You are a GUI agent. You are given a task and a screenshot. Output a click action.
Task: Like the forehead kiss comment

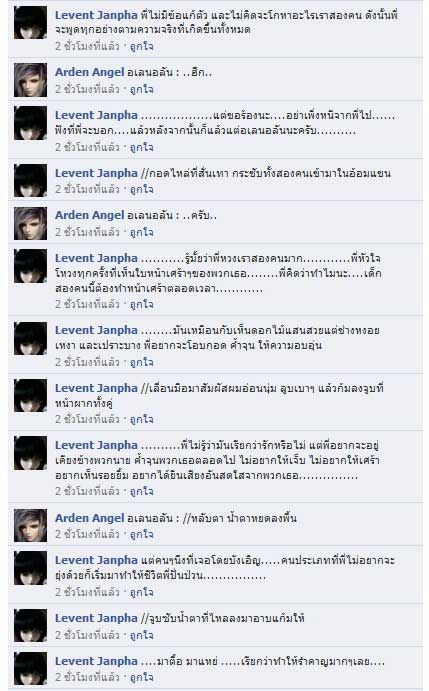[x=142, y=419]
